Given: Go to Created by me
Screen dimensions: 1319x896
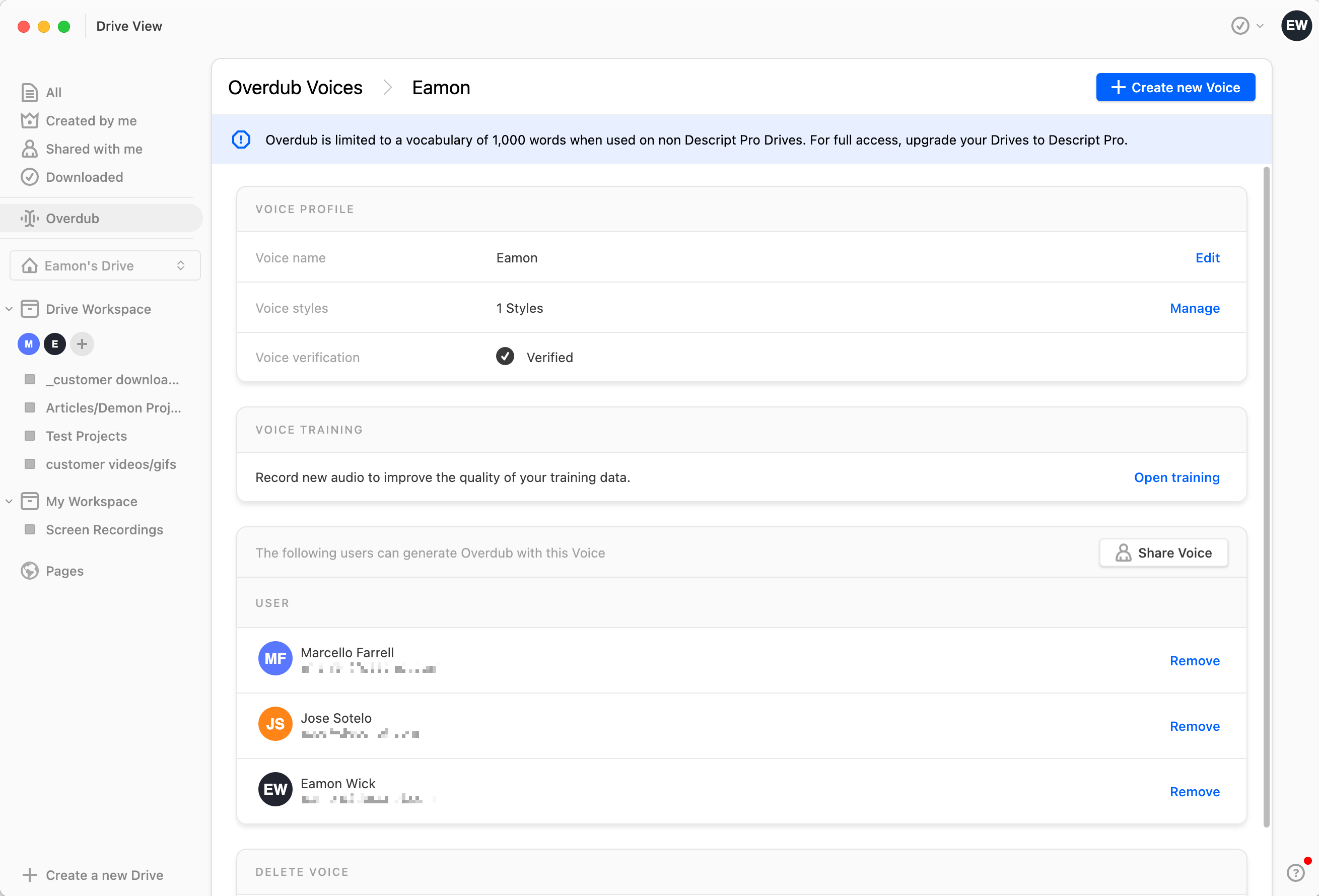Looking at the screenshot, I should pyautogui.click(x=91, y=121).
